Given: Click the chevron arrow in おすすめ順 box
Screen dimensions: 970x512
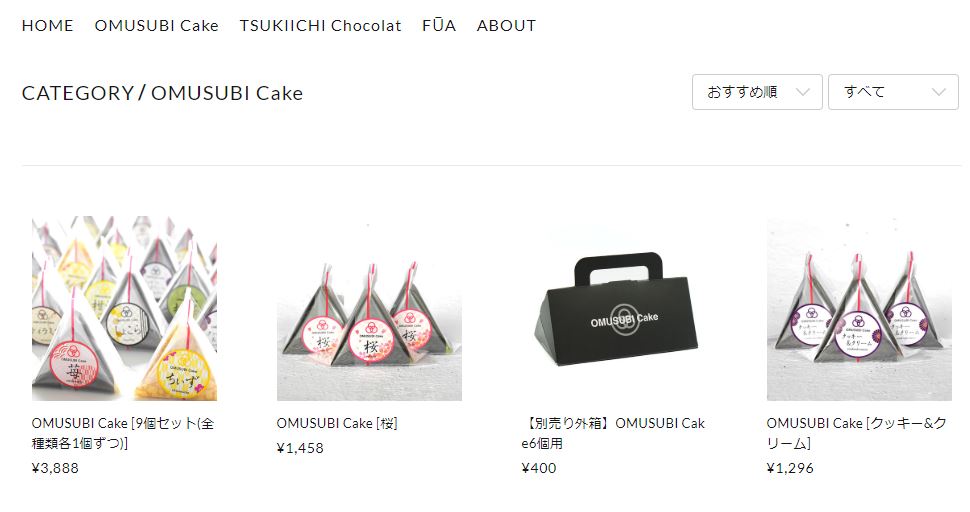Looking at the screenshot, I should point(802,93).
